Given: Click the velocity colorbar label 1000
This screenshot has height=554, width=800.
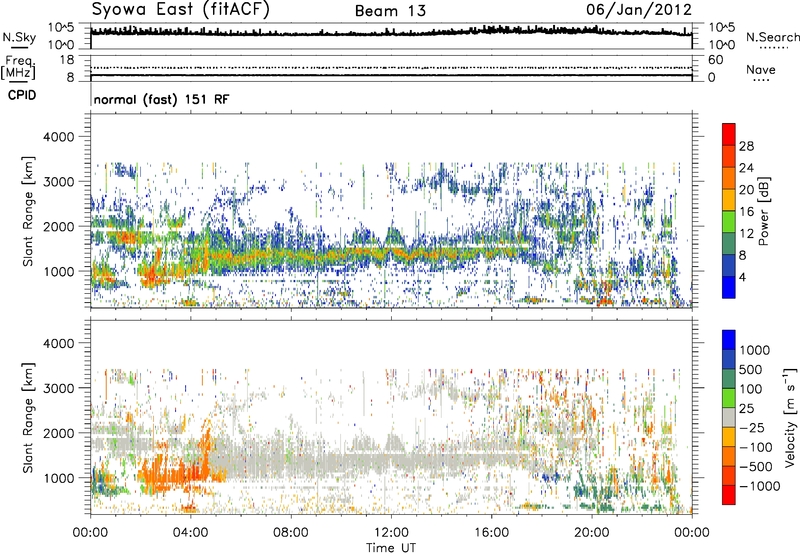Looking at the screenshot, I should click(x=755, y=350).
